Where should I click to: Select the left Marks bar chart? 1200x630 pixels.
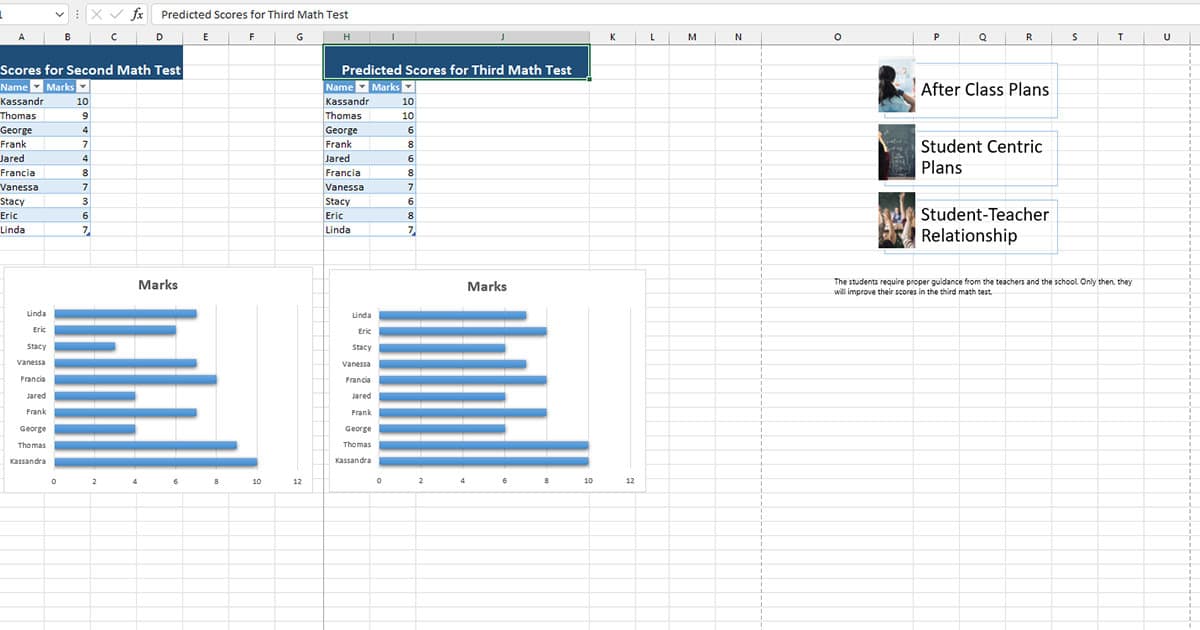click(x=155, y=380)
